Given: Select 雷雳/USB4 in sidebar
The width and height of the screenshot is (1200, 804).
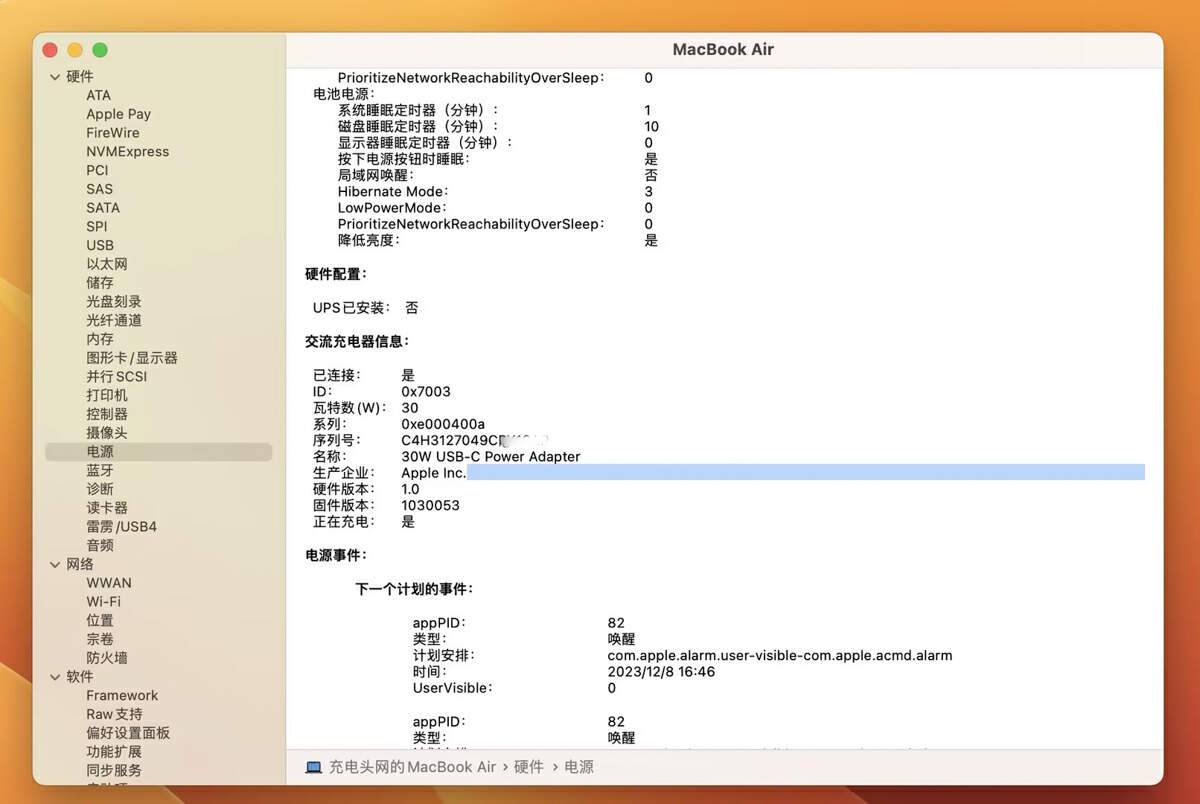Looking at the screenshot, I should [121, 527].
